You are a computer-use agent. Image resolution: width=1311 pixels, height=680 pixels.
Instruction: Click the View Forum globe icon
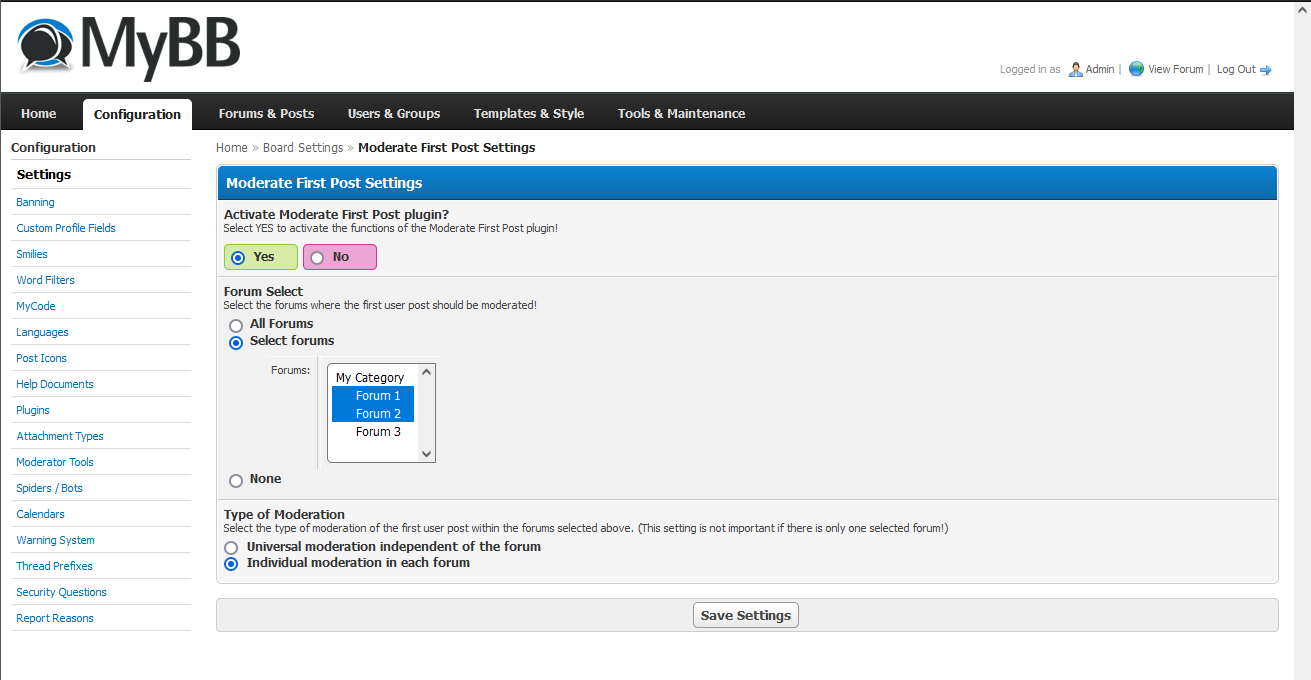click(x=1136, y=69)
